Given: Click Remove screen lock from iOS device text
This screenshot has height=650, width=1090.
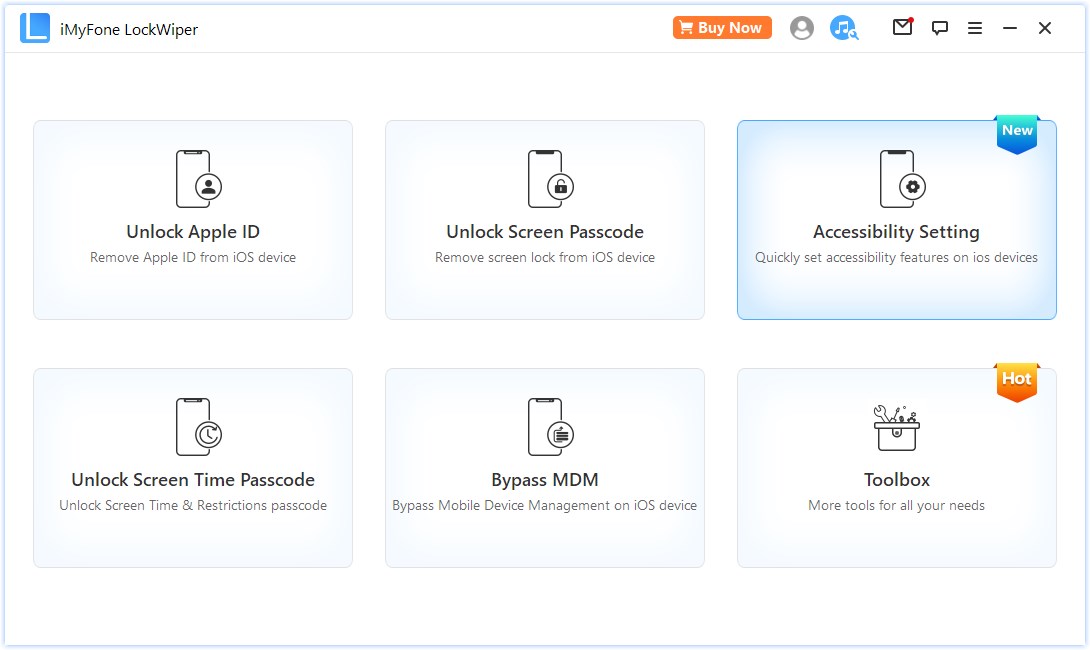Looking at the screenshot, I should [x=544, y=257].
